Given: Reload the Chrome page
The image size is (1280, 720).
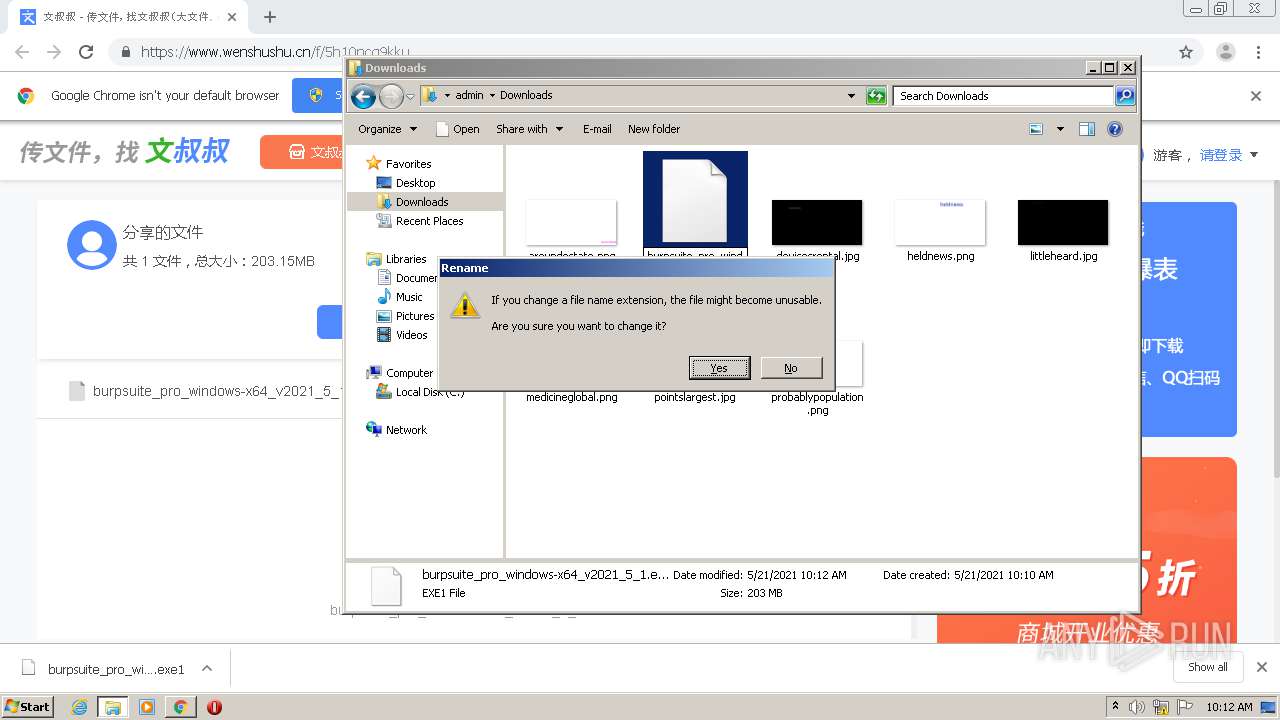Looking at the screenshot, I should [86, 52].
